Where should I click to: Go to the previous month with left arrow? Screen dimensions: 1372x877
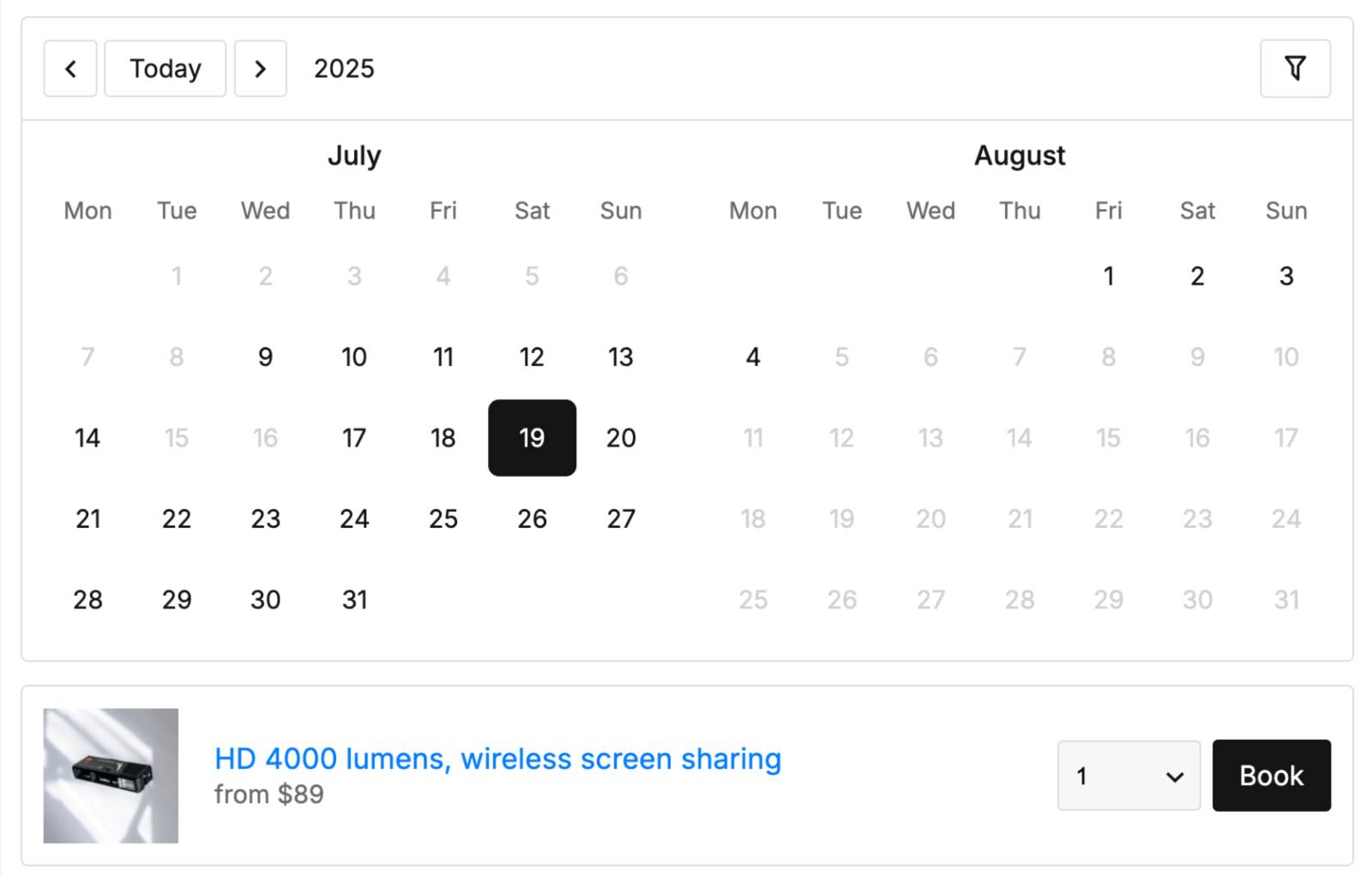point(70,69)
